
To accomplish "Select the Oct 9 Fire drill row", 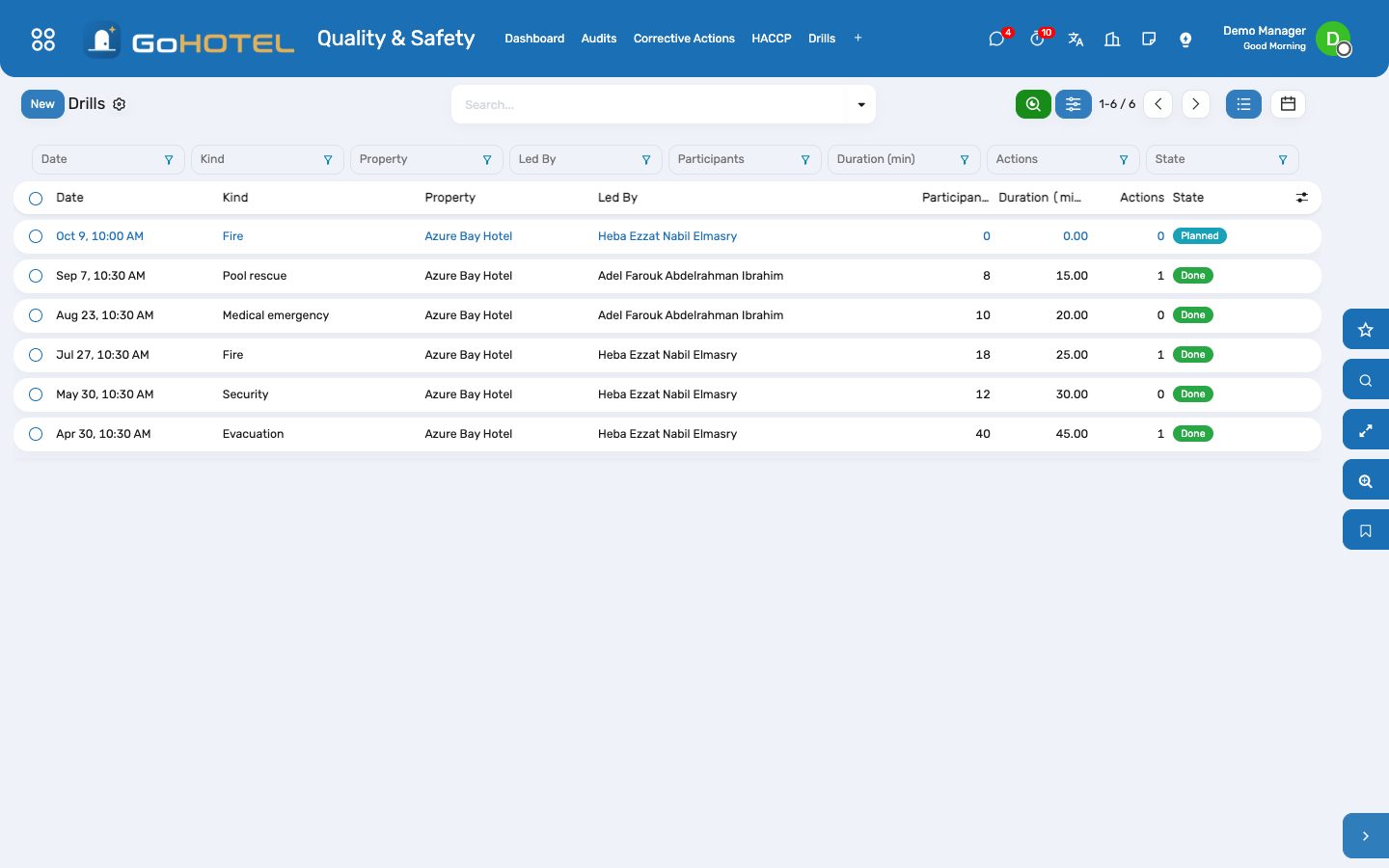I will (36, 236).
